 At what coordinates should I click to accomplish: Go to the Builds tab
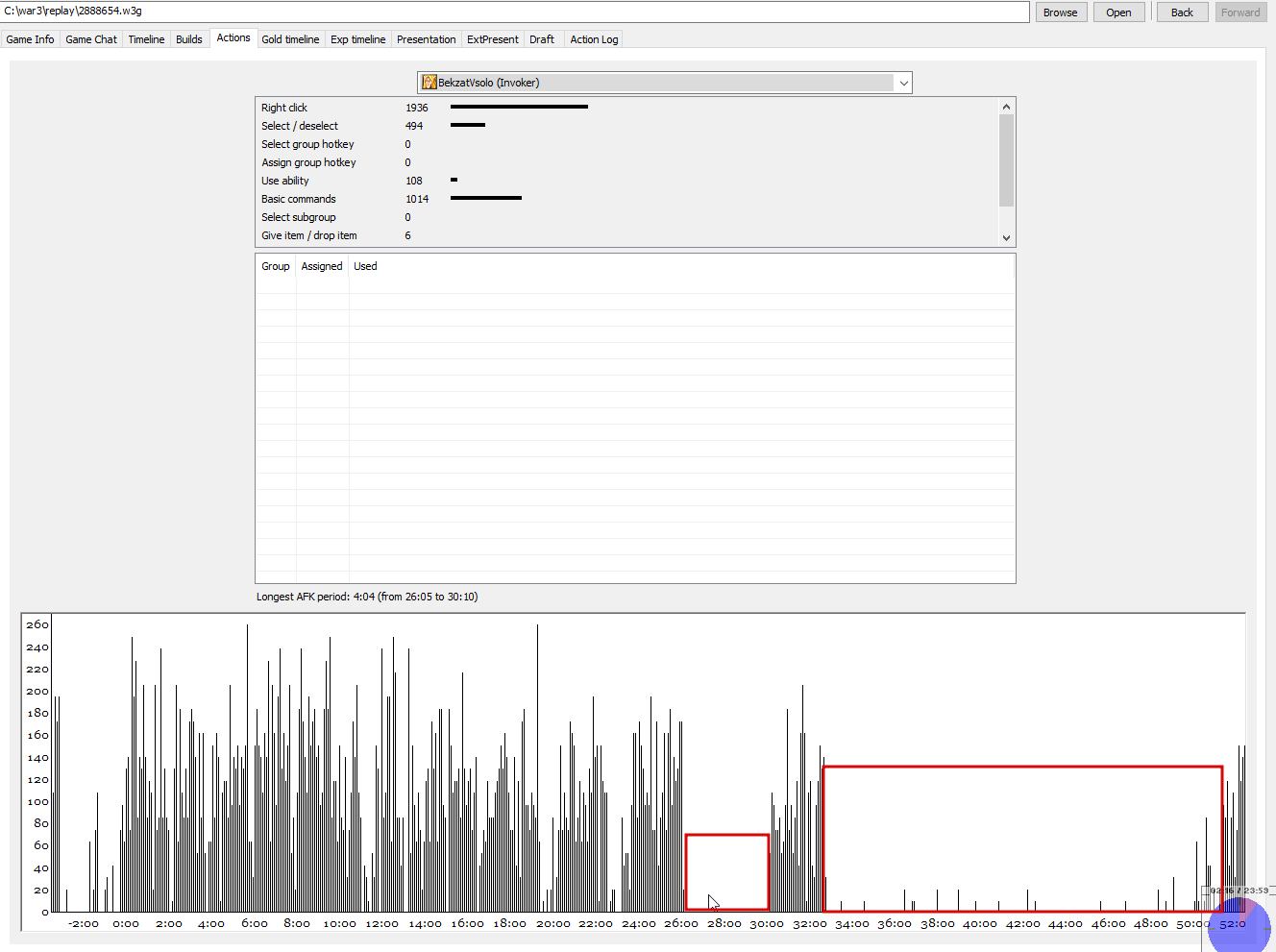coord(189,39)
